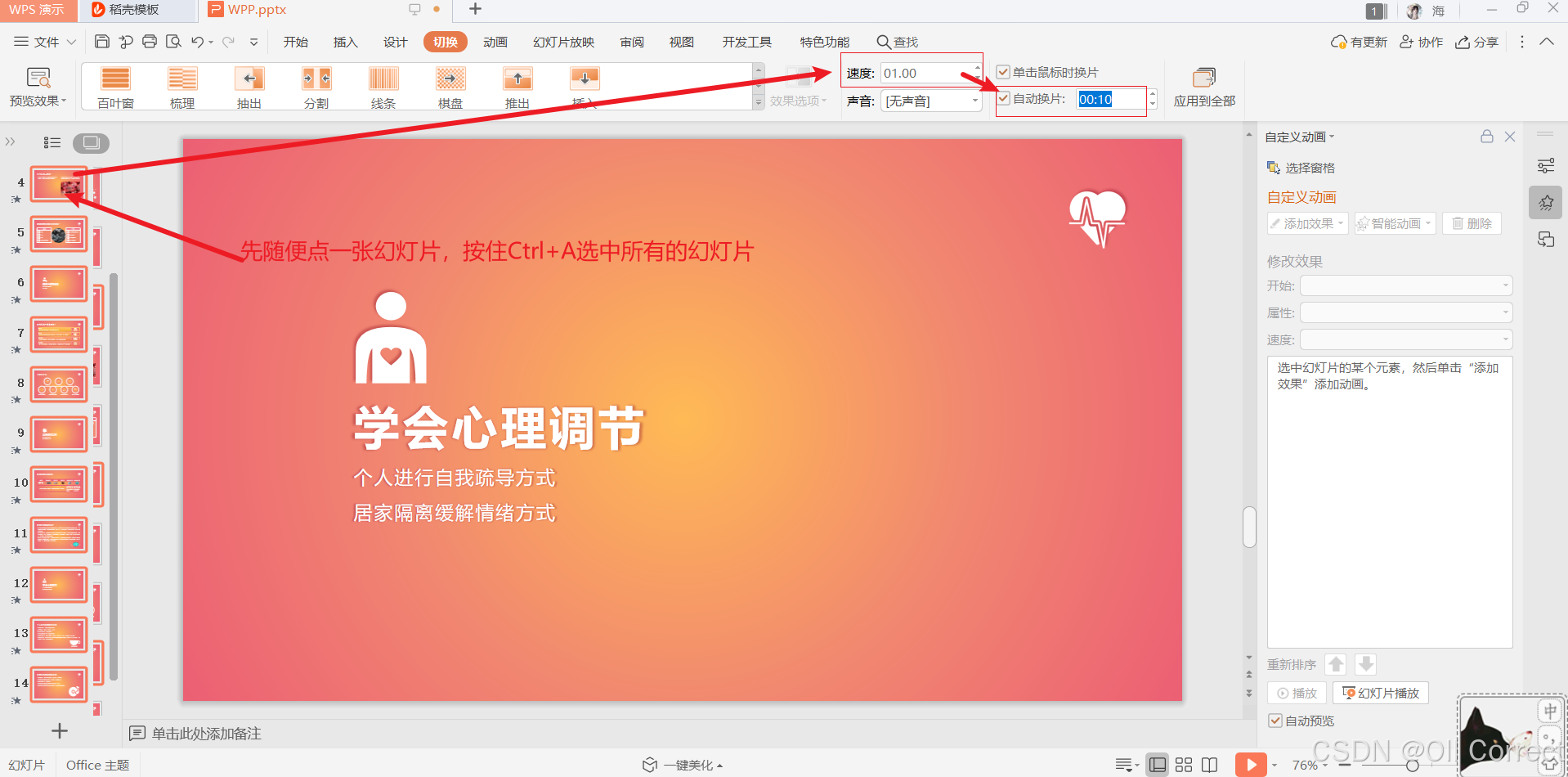This screenshot has width=1568, height=777.
Task: Switch to outline view in slide panel
Action: pos(52,143)
